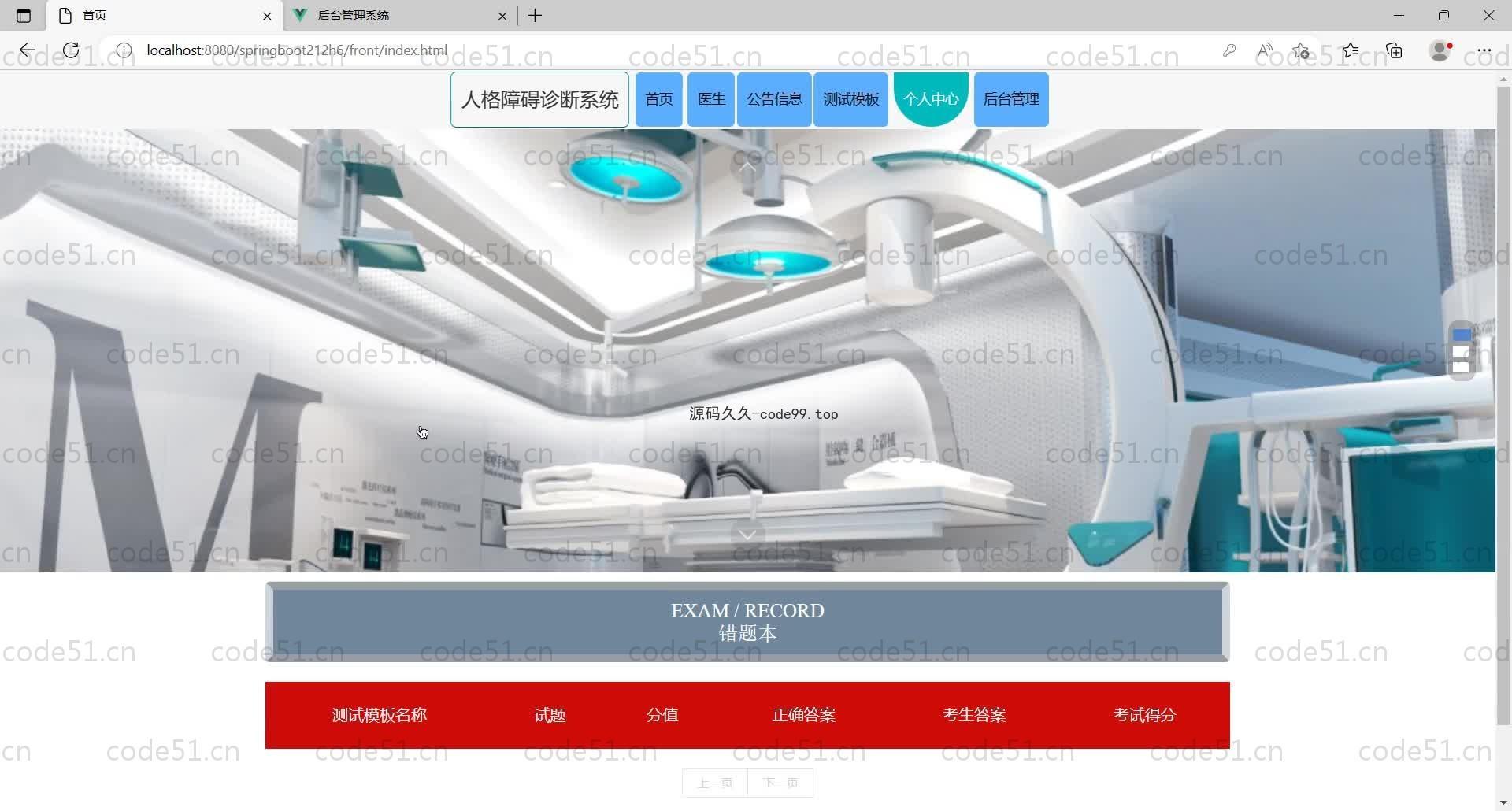Click the browser back arrow icon

click(28, 50)
